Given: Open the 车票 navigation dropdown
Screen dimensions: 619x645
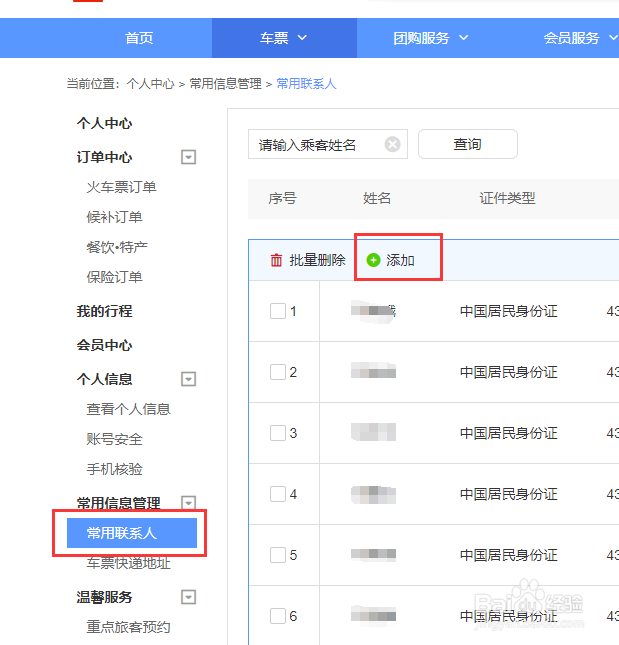Looking at the screenshot, I should click(x=284, y=38).
